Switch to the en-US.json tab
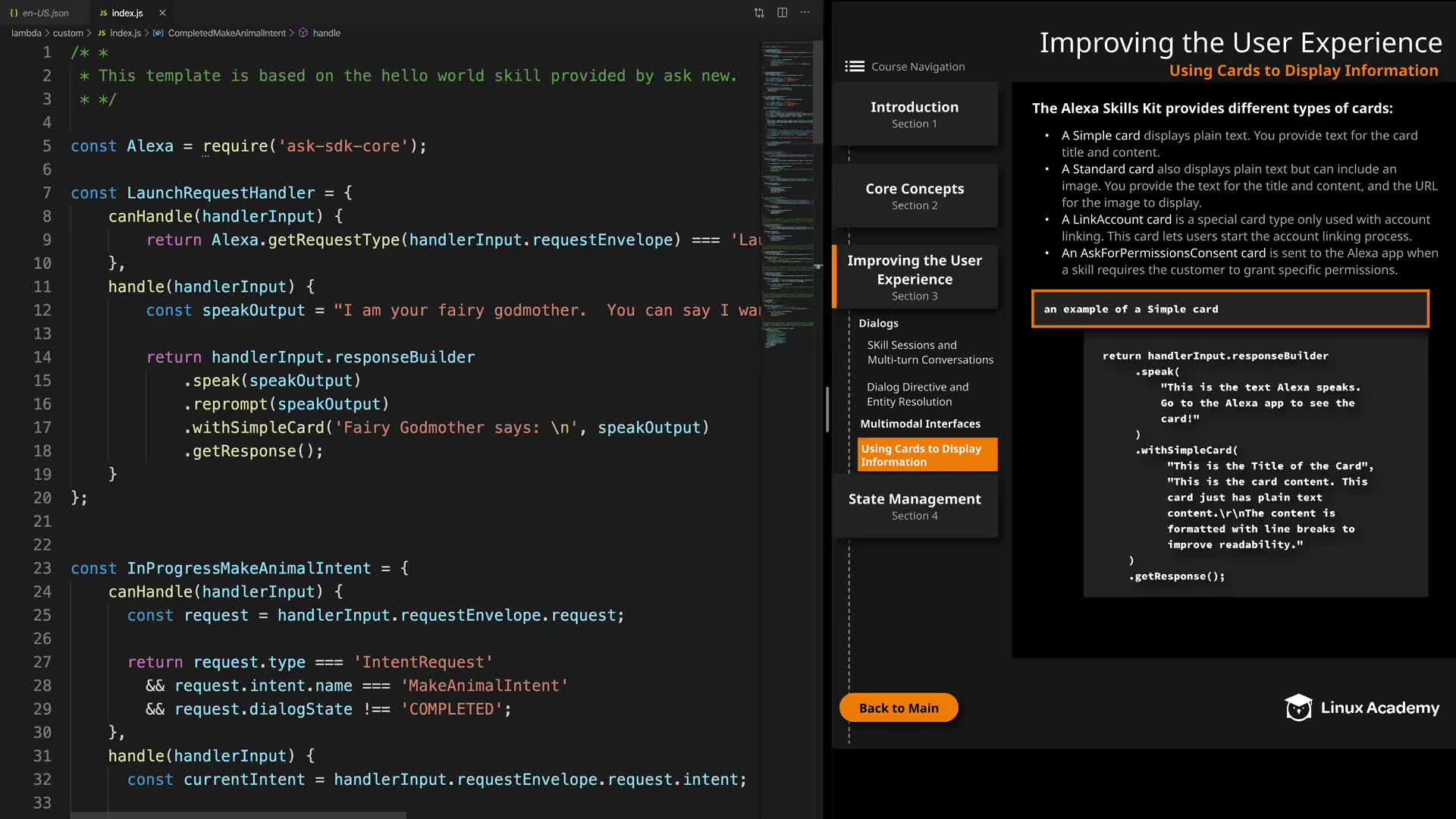 coord(44,13)
